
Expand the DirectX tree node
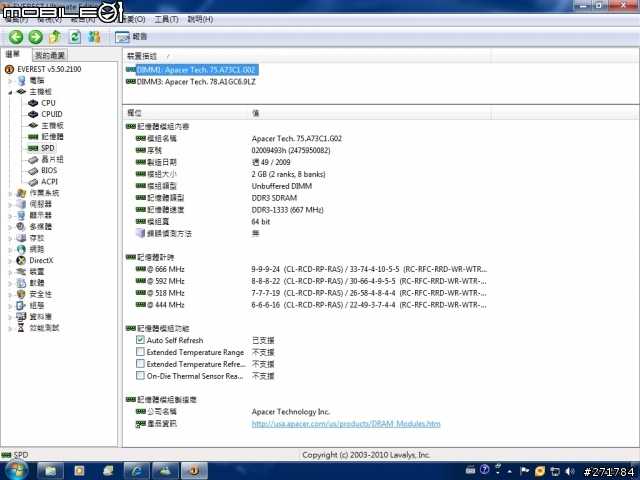(x=10, y=260)
